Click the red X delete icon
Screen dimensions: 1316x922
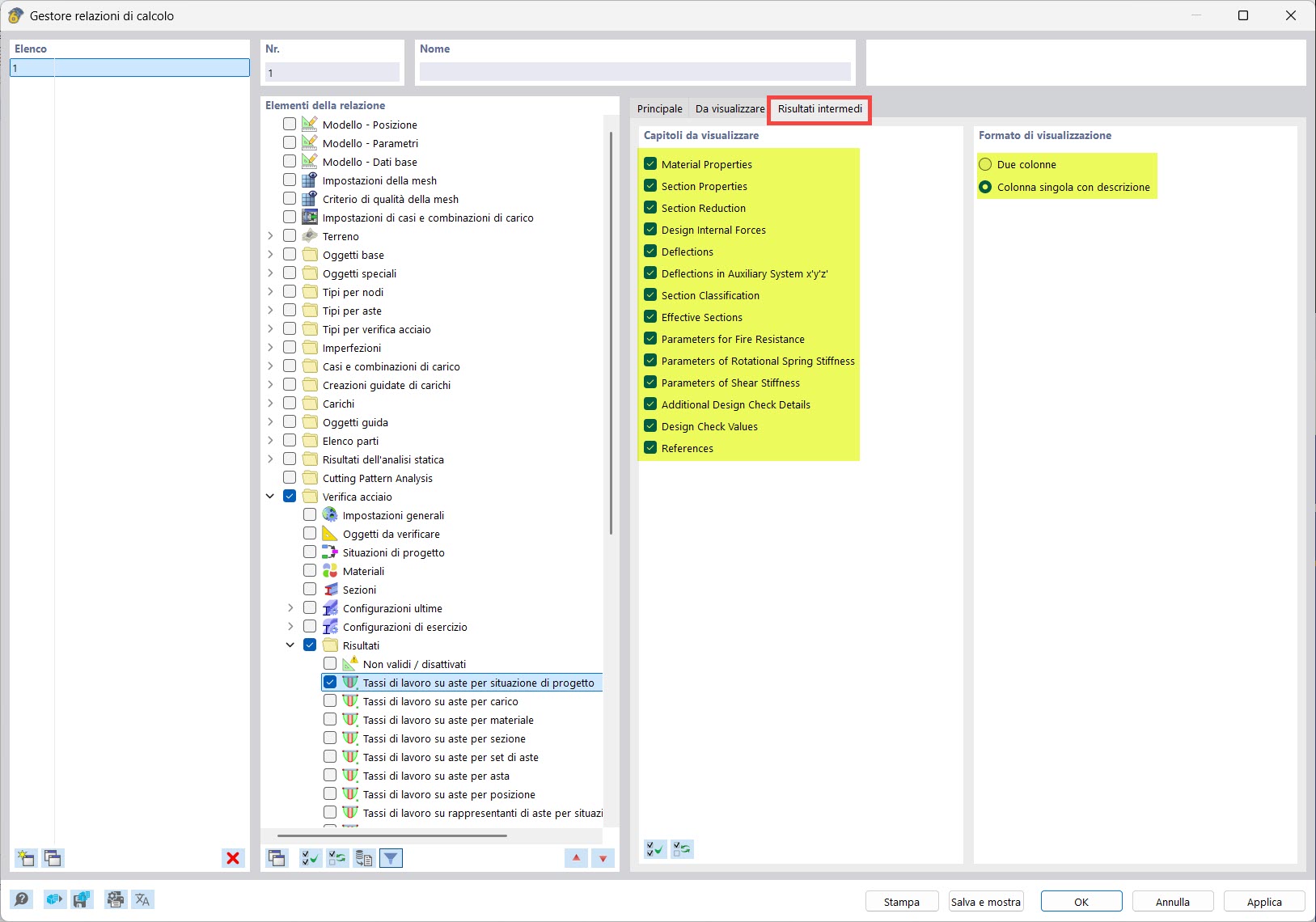(233, 858)
